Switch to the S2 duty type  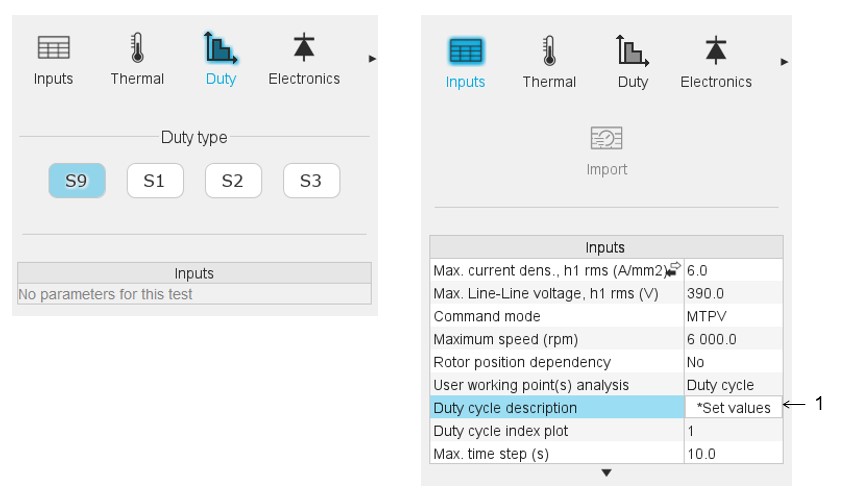click(x=233, y=182)
